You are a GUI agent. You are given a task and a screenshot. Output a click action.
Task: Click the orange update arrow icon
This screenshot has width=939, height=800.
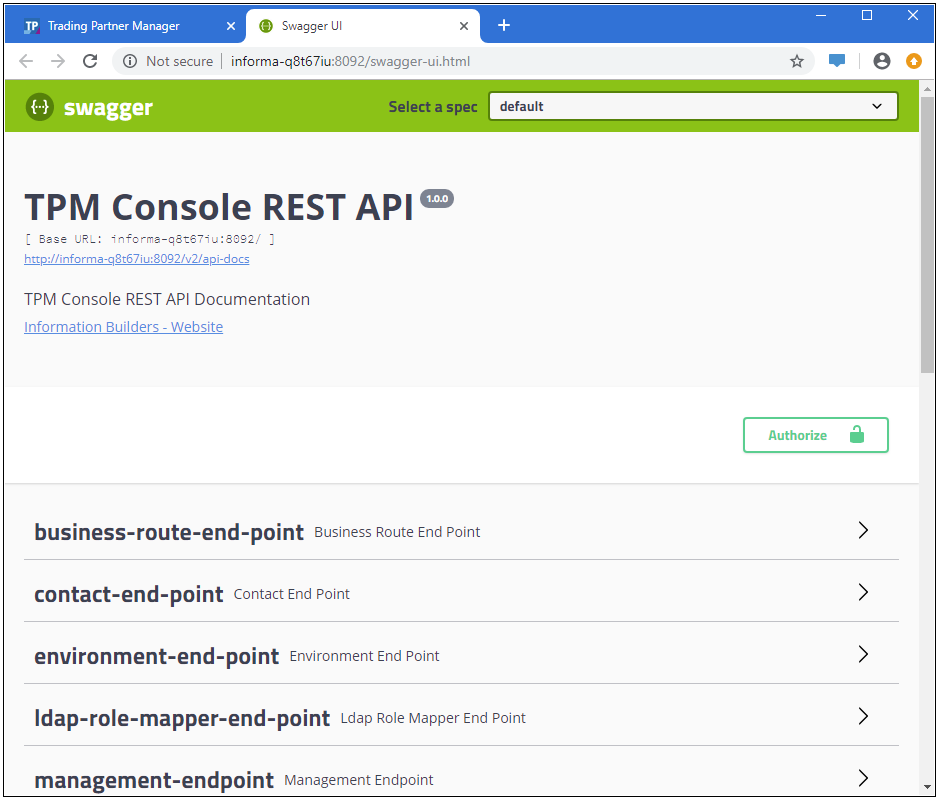click(913, 61)
